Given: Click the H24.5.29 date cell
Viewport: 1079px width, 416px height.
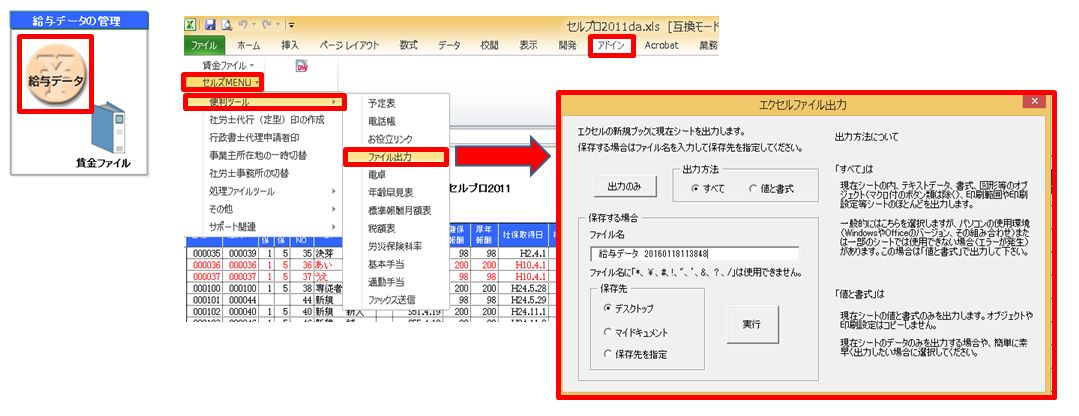Looking at the screenshot, I should 524,299.
